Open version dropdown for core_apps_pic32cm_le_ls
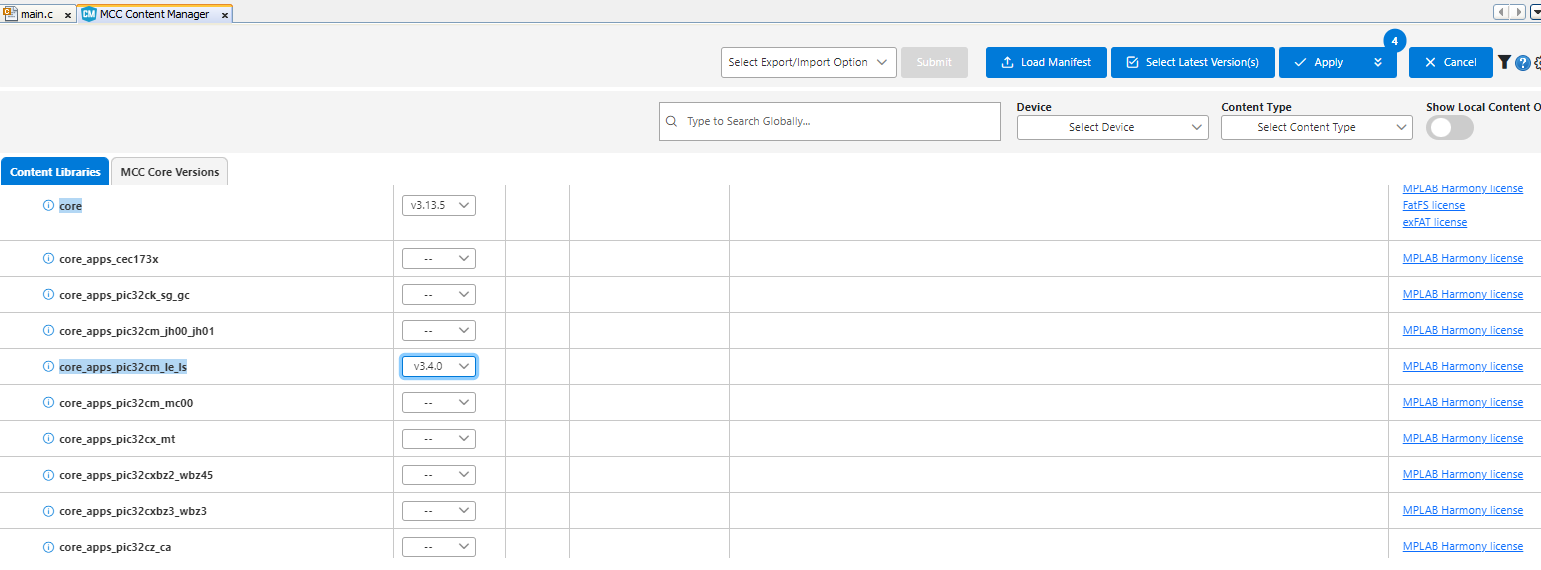 [x=439, y=367]
